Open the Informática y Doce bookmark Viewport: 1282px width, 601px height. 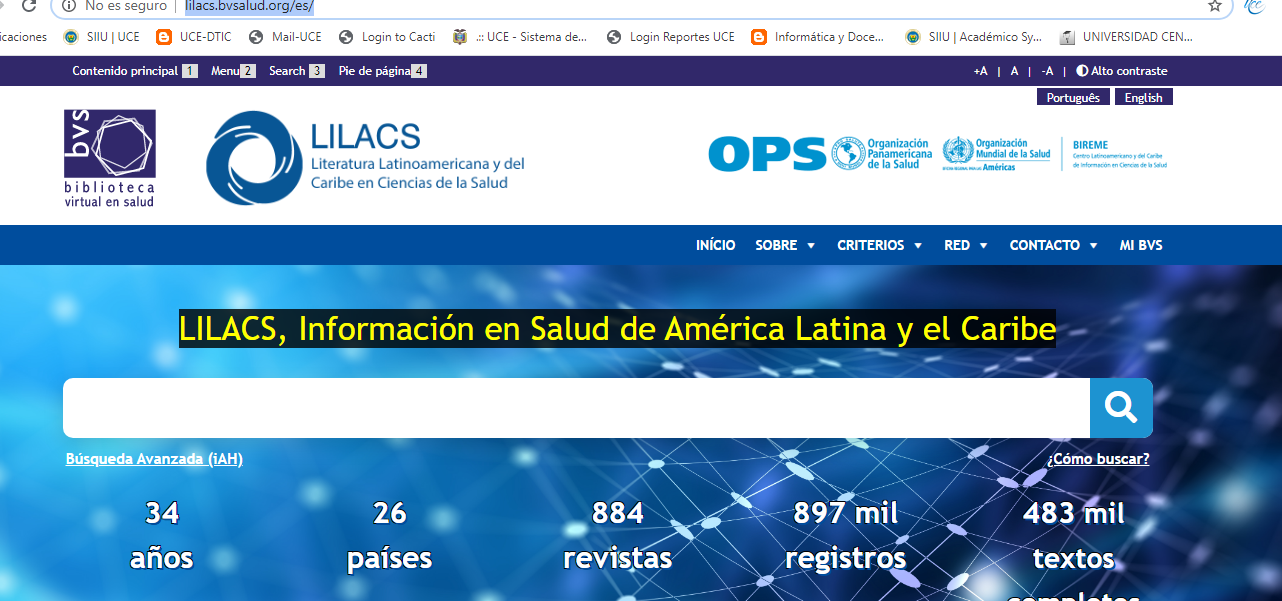pyautogui.click(x=819, y=37)
